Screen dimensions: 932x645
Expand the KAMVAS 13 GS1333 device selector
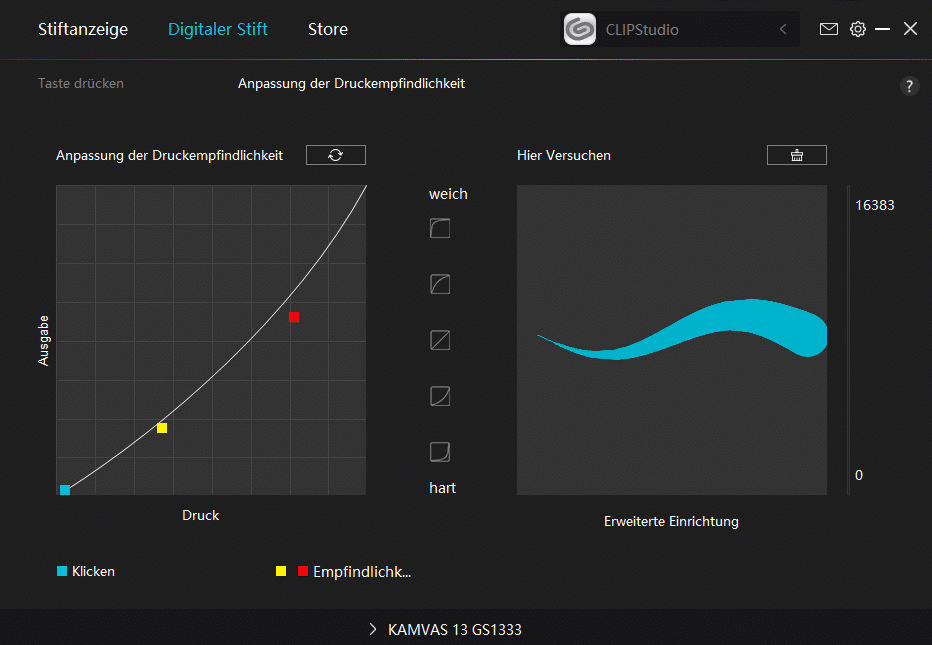(x=446, y=630)
